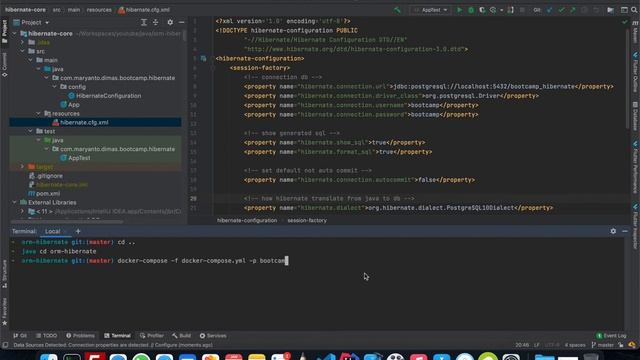Open the Project view mode dropdown

click(x=31, y=22)
